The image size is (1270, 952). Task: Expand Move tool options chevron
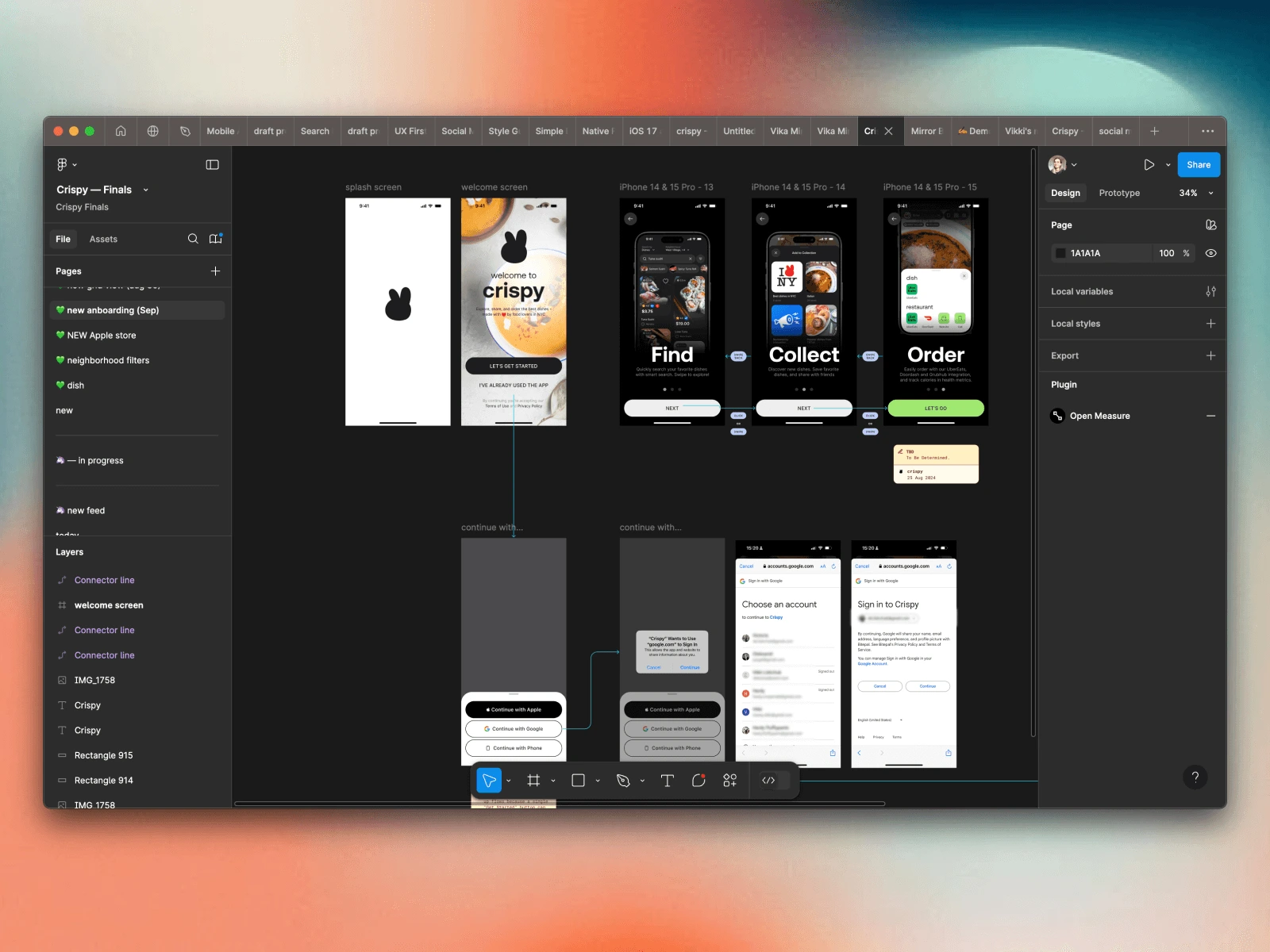pyautogui.click(x=509, y=781)
